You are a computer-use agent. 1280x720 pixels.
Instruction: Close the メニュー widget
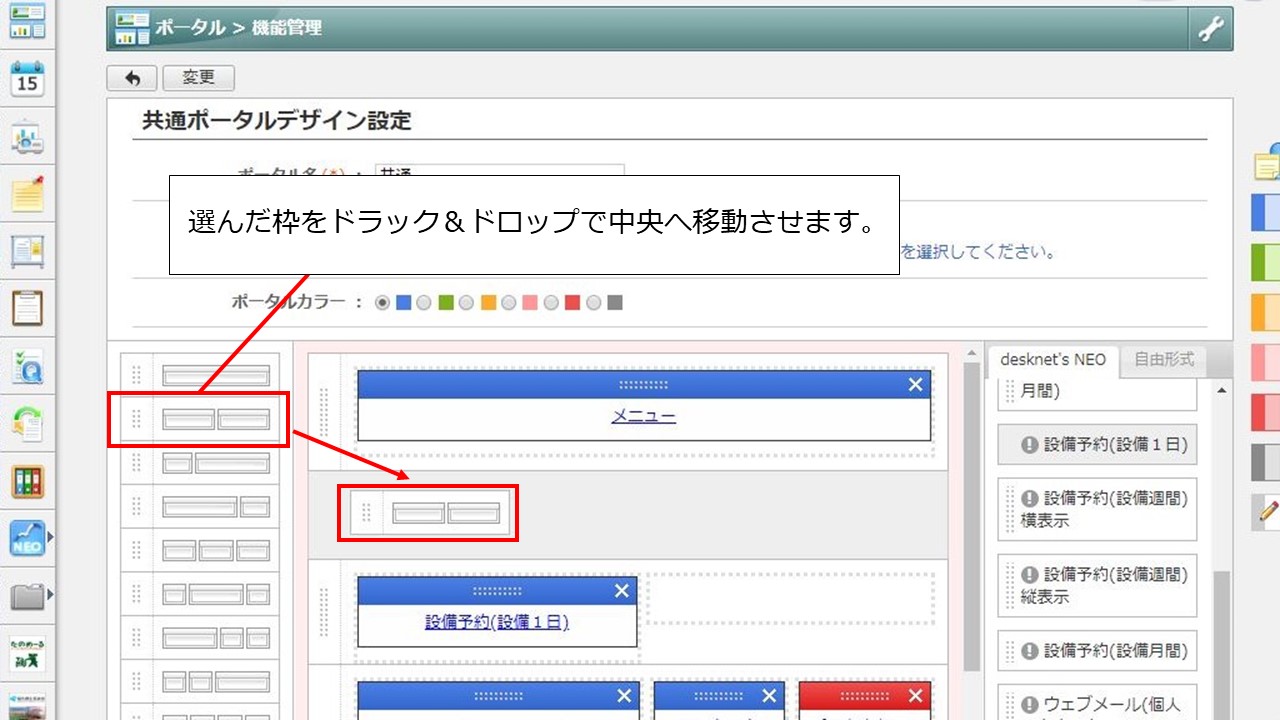point(915,385)
